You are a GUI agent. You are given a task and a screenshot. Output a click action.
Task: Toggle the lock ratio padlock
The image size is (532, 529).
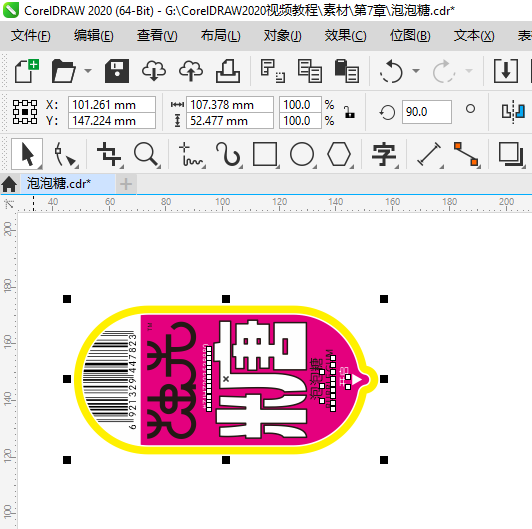[x=349, y=112]
